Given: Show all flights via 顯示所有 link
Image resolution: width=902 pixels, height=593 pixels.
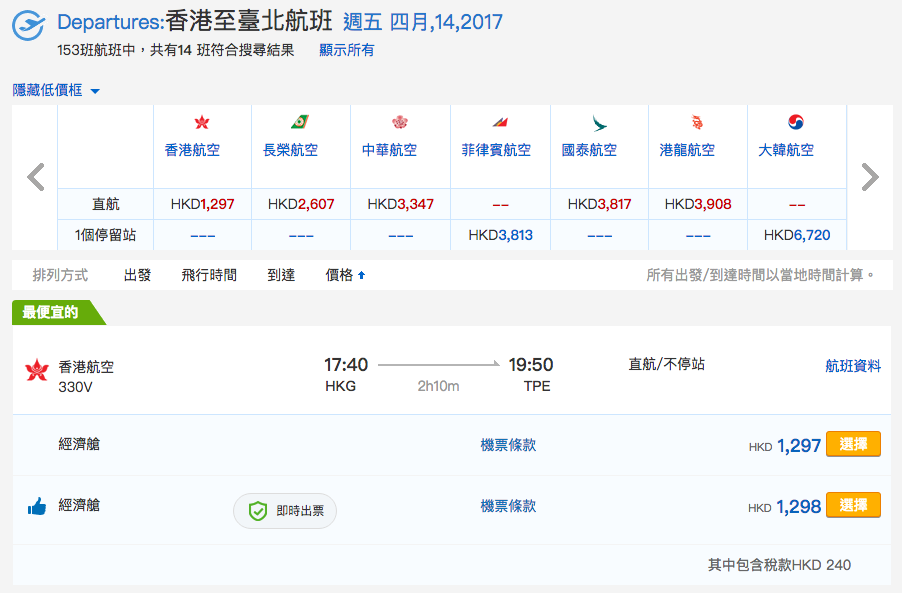Looking at the screenshot, I should coord(346,50).
